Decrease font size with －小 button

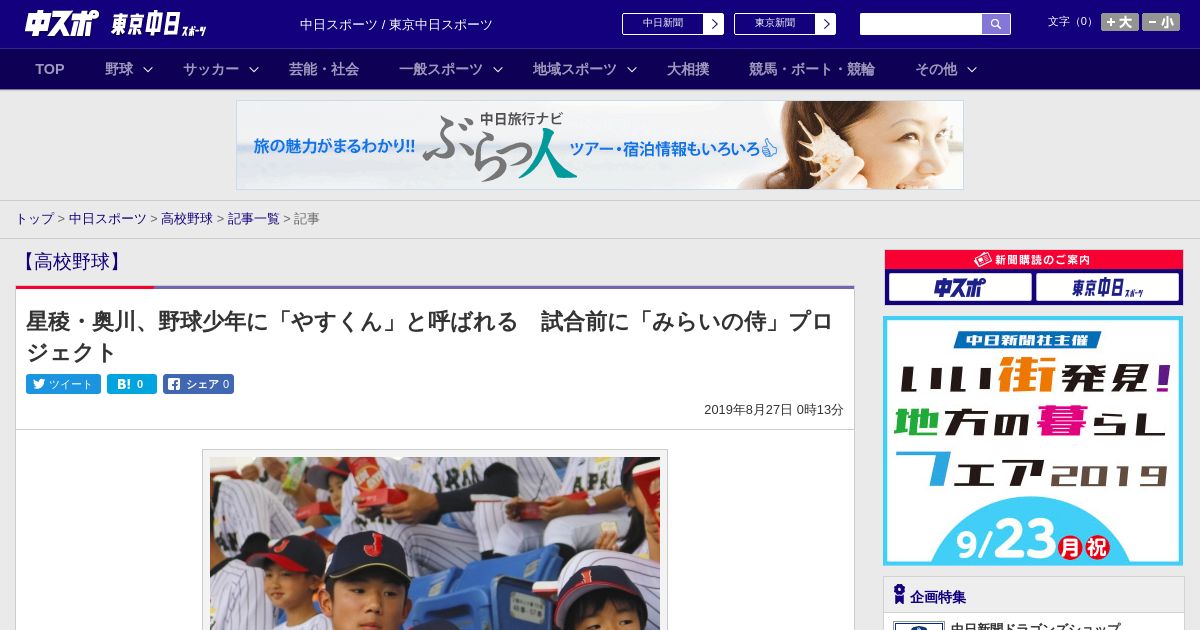1161,22
